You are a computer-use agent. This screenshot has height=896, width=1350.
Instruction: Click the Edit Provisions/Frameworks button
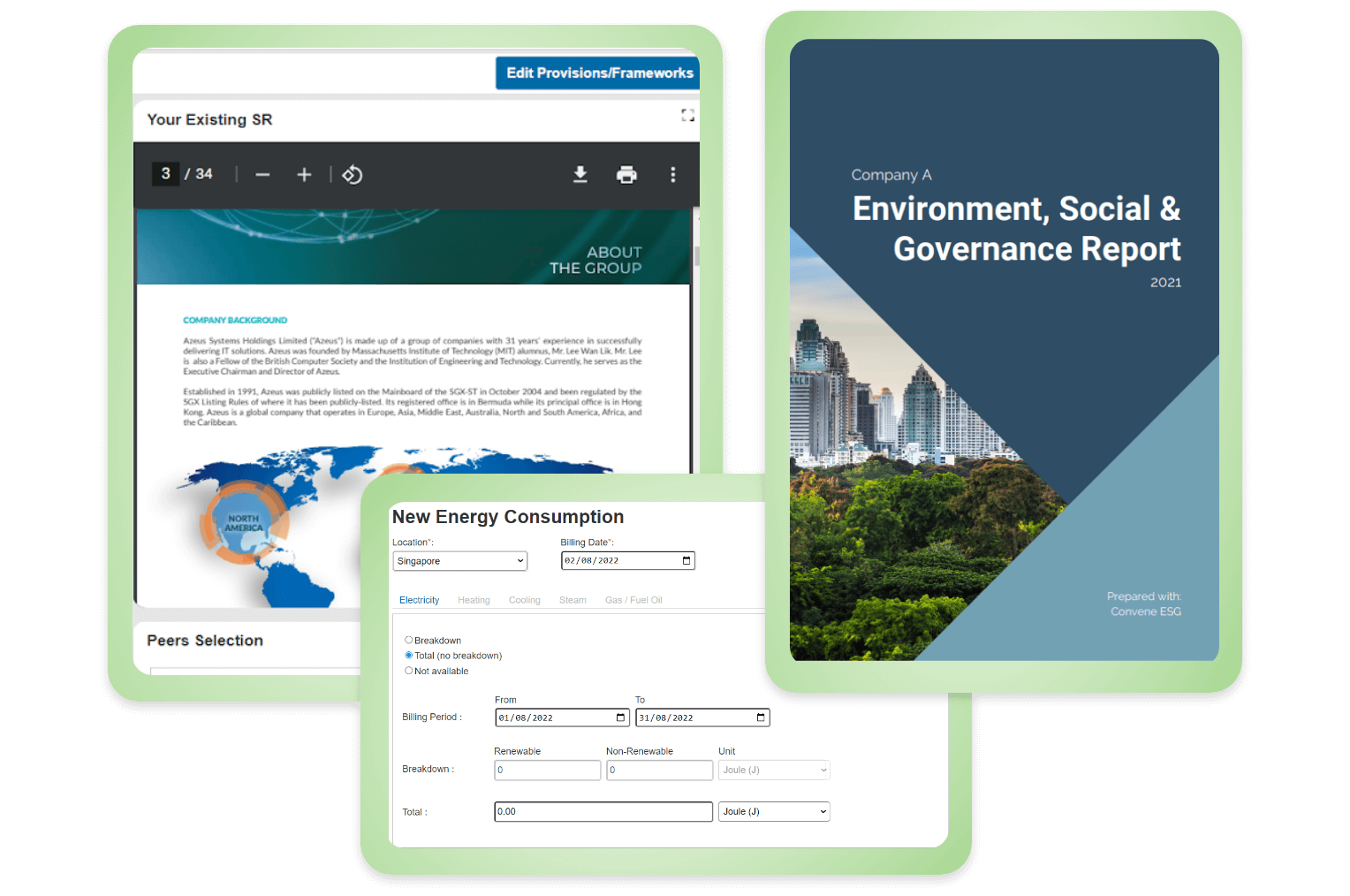click(598, 73)
